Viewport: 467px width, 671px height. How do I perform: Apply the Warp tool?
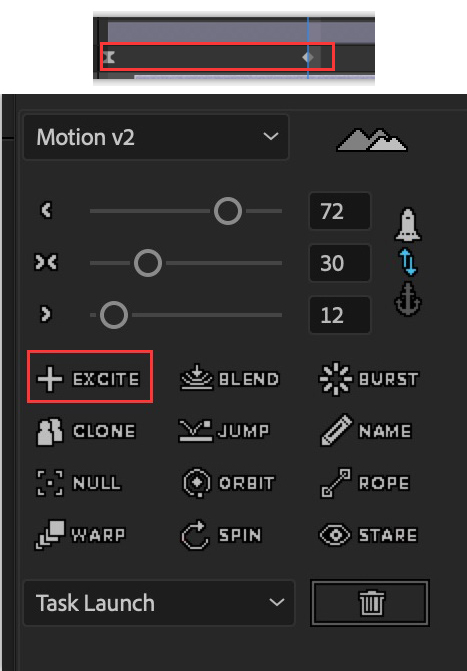[x=80, y=535]
